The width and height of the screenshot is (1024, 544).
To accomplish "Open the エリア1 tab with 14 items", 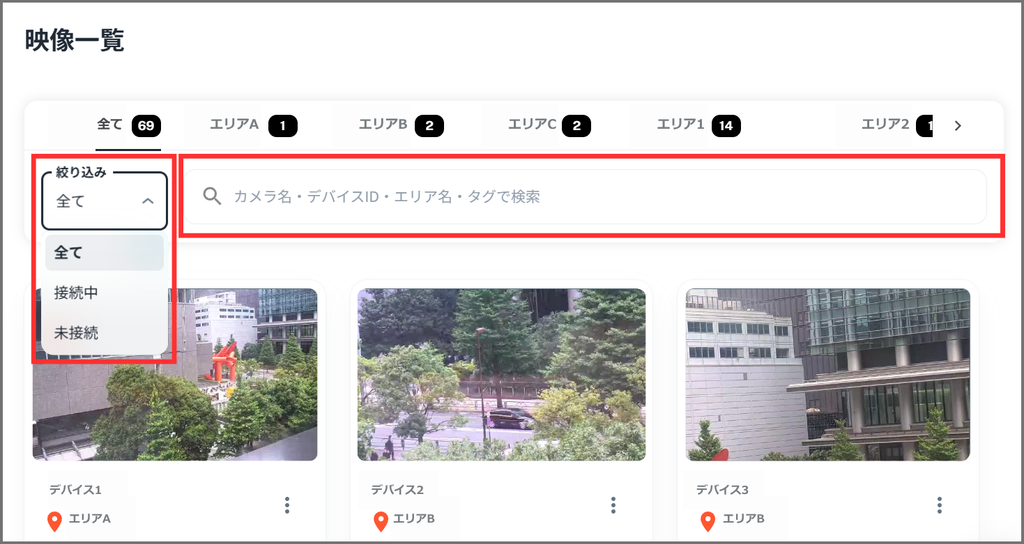I will pos(698,125).
